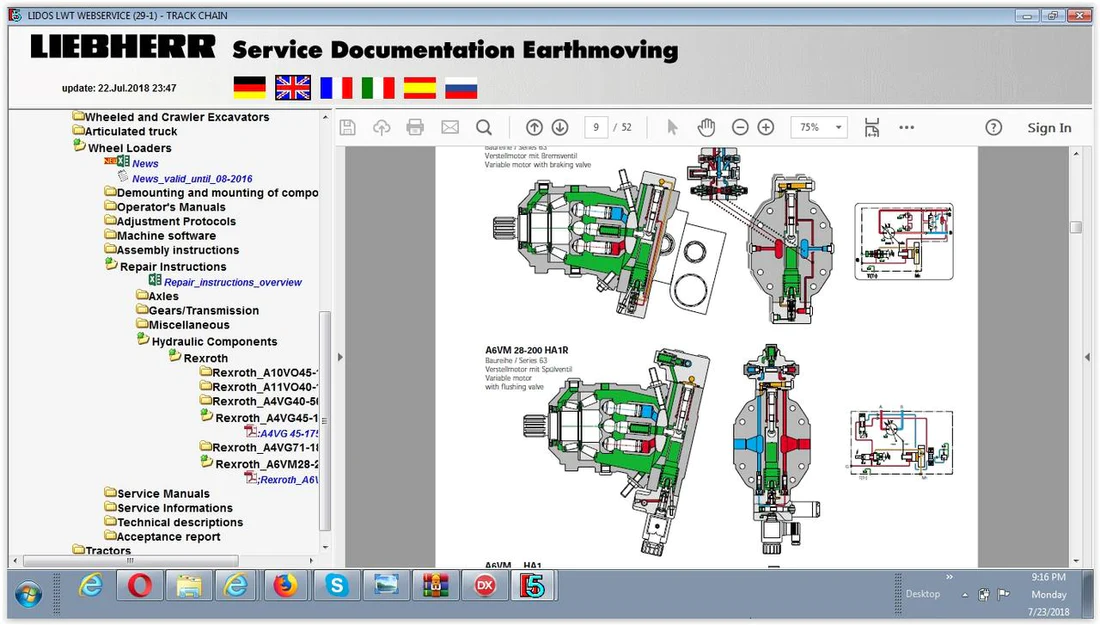Open the Repair_instructions_overview link
This screenshot has height=625, width=1100.
(232, 282)
